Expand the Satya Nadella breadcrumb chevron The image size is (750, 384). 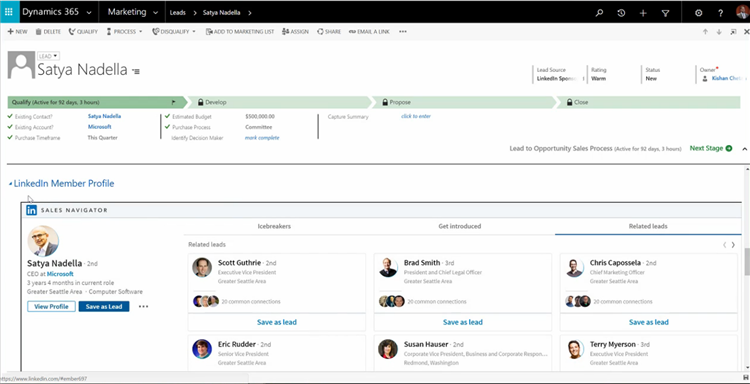250,13
